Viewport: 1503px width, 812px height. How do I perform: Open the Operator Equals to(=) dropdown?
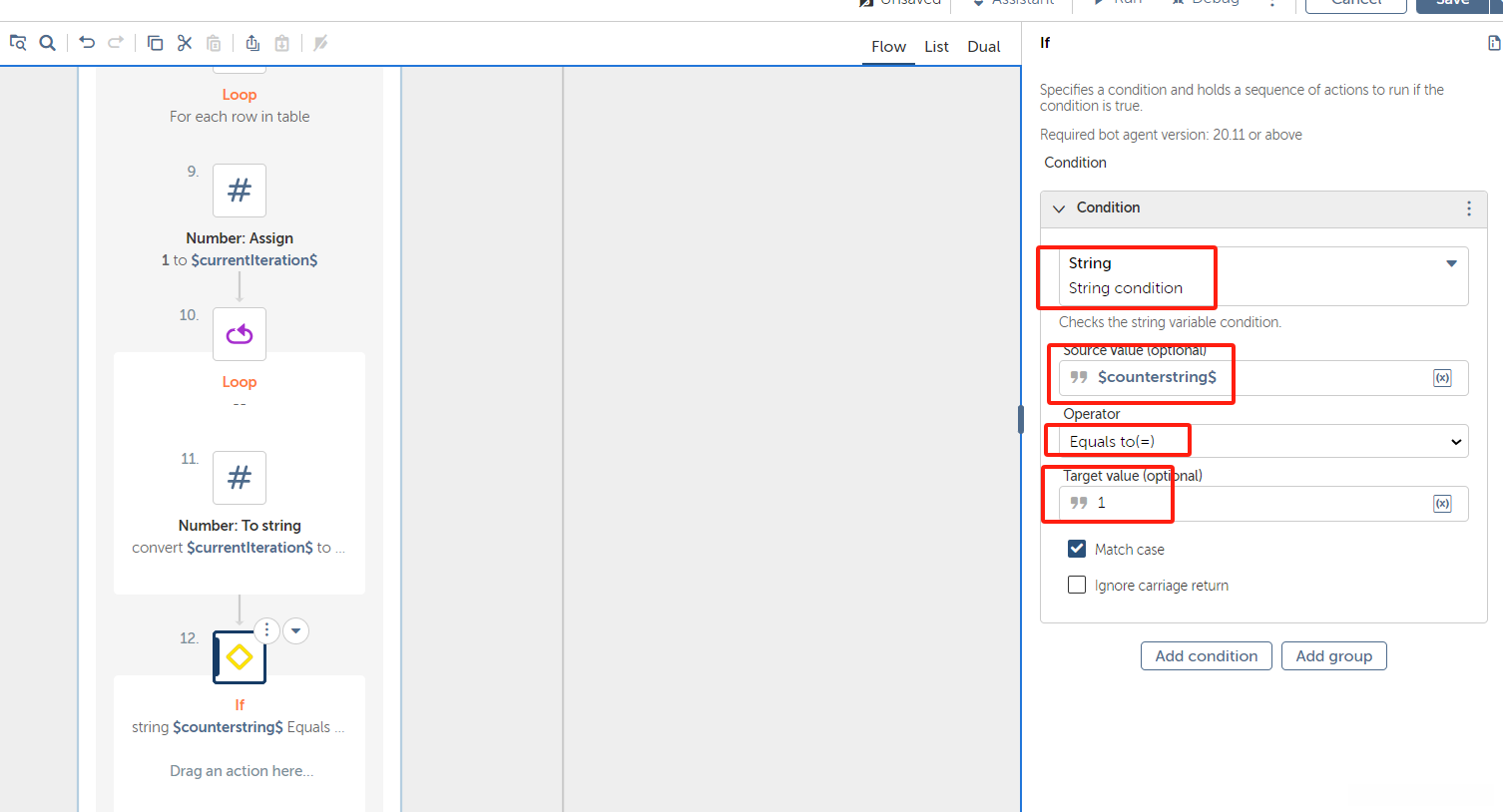[1263, 441]
